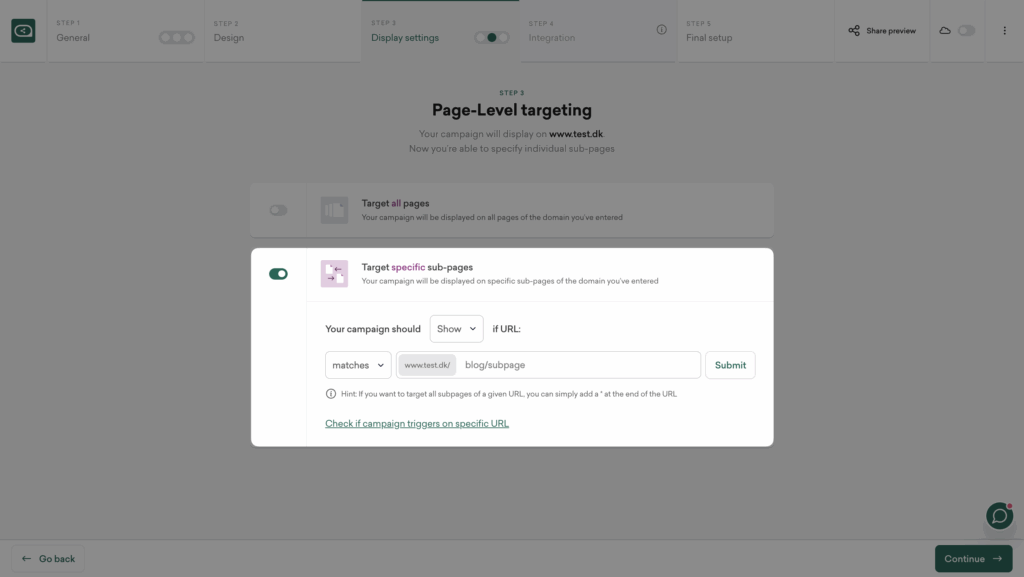Open the matches dropdown
Viewport: 1024px width, 577px height.
357,364
